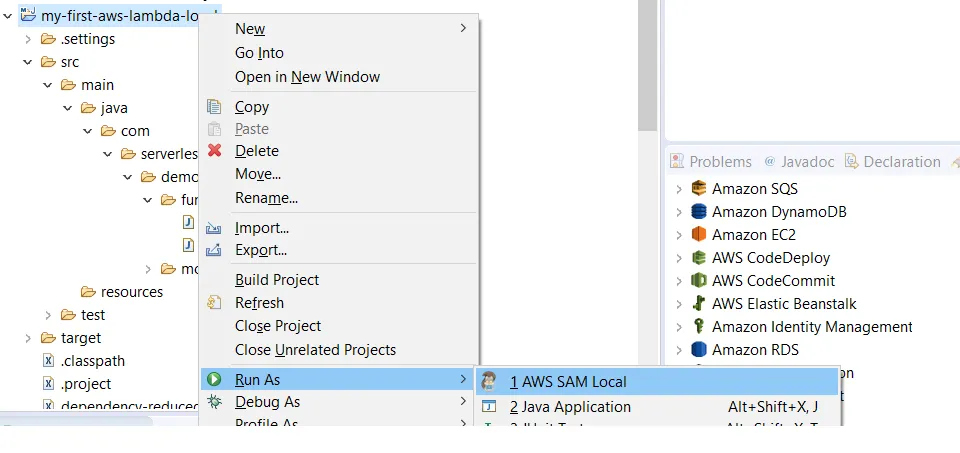Screen dimensions: 960x453
Task: Collapse the my-first-aws-lambda project node
Action: click(7, 15)
